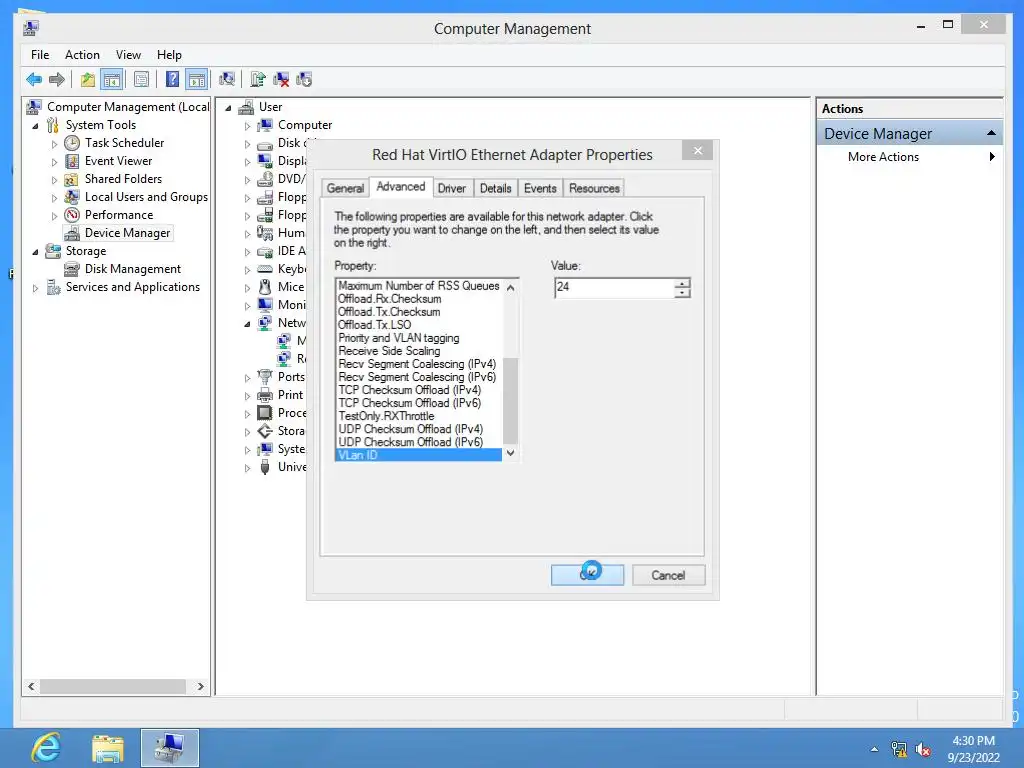
Task: Open the Help menu
Action: pos(169,55)
